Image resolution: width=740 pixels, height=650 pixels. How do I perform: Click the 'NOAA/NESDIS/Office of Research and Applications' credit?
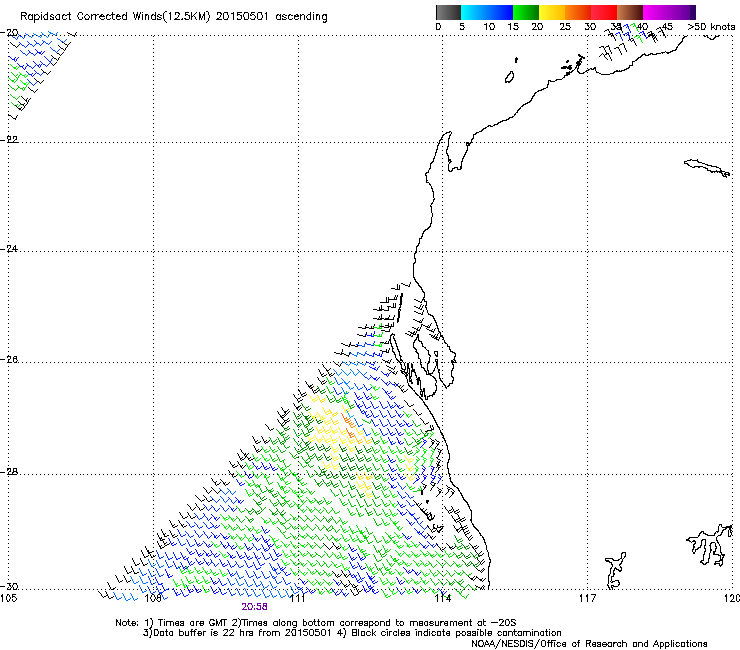pyautogui.click(x=589, y=644)
